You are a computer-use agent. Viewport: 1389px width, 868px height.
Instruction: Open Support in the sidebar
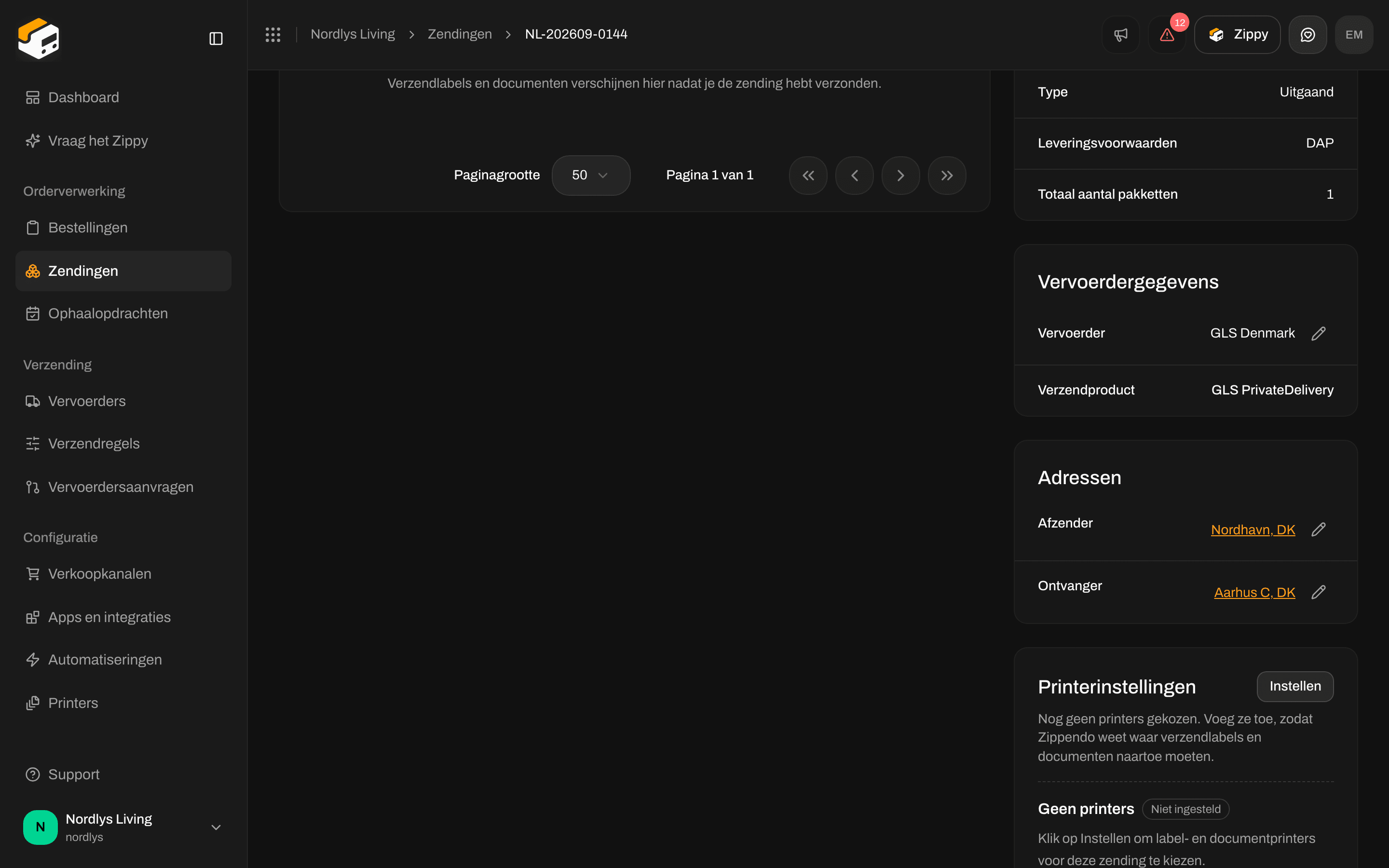click(x=123, y=774)
